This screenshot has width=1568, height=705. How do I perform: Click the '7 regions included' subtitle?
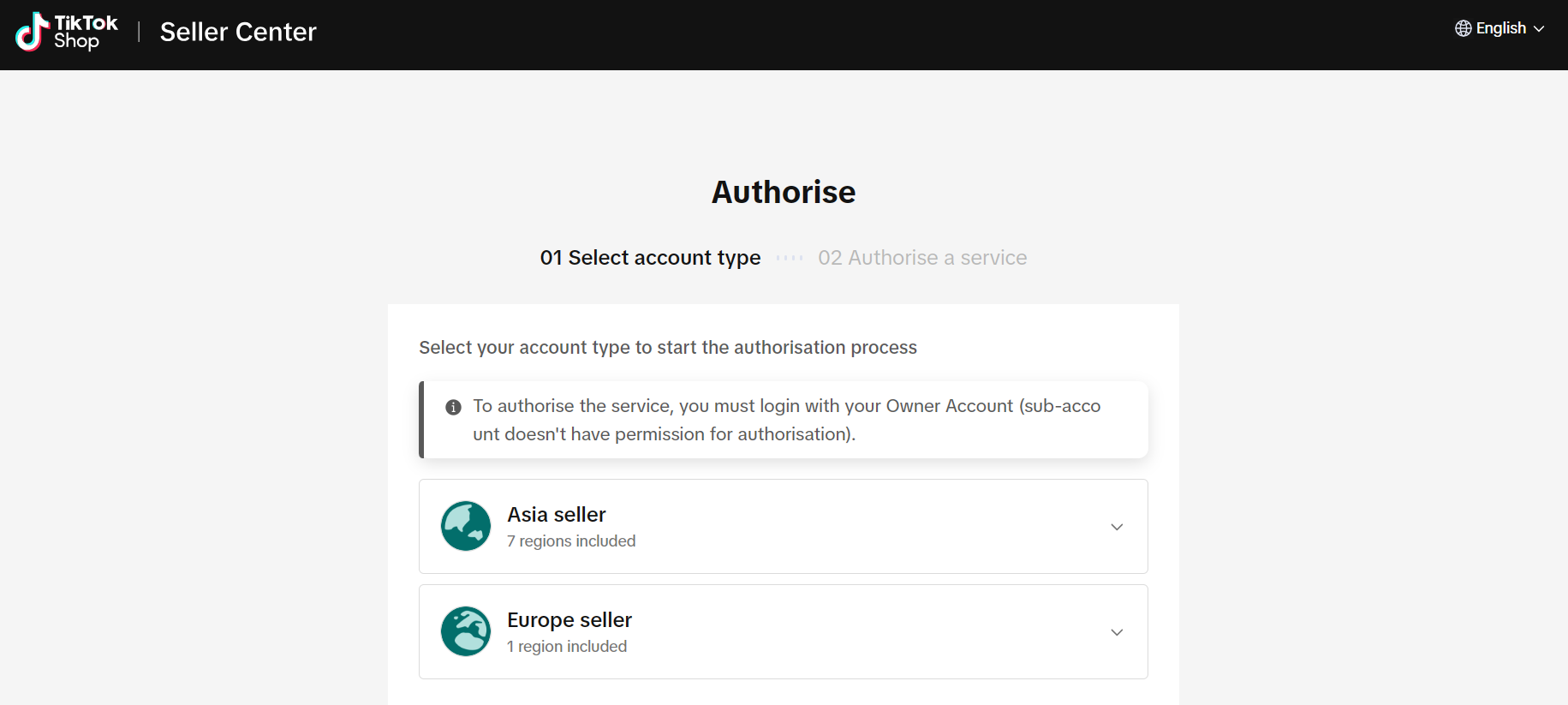(x=571, y=541)
